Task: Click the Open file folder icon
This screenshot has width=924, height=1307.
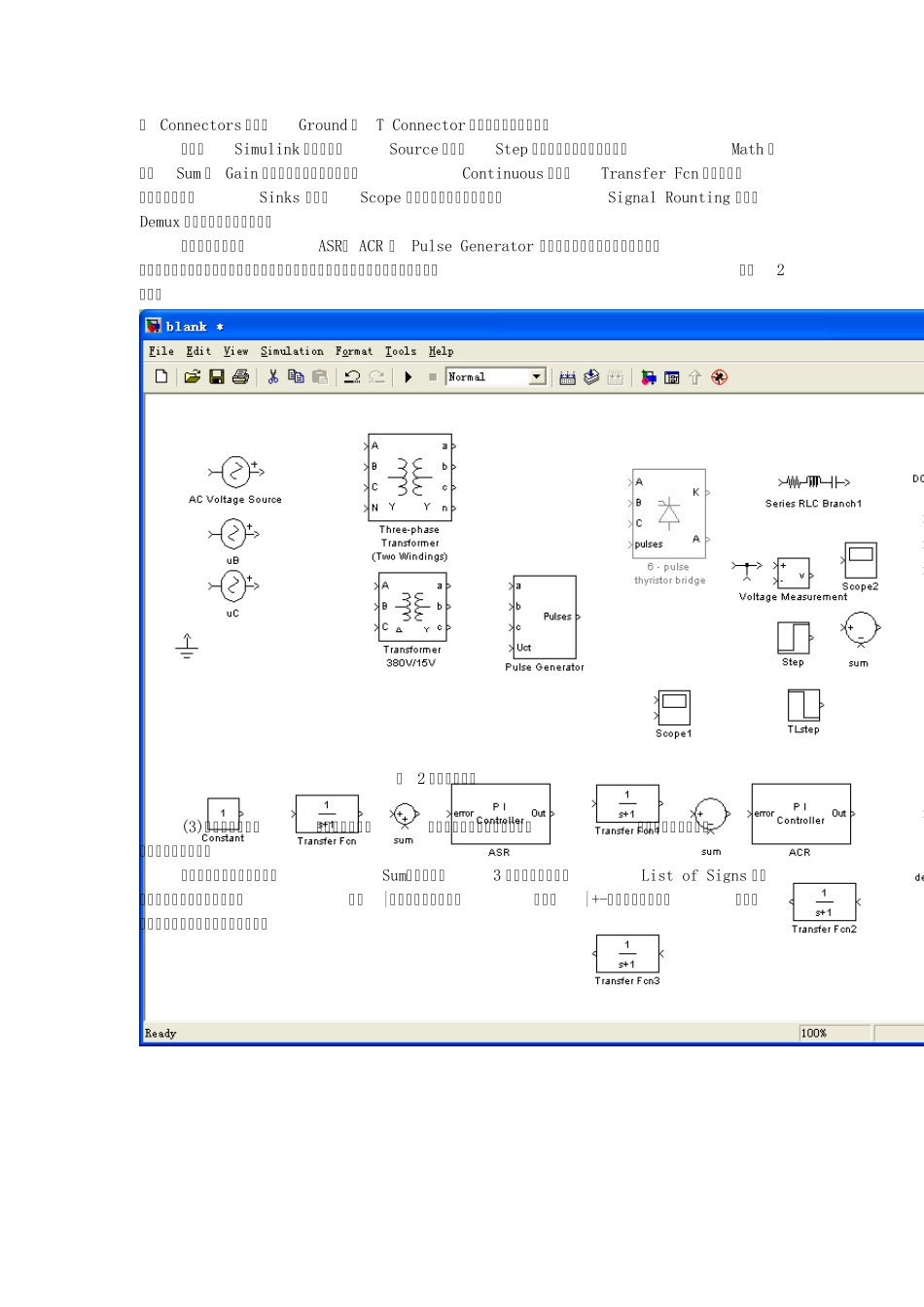Action: tap(192, 376)
